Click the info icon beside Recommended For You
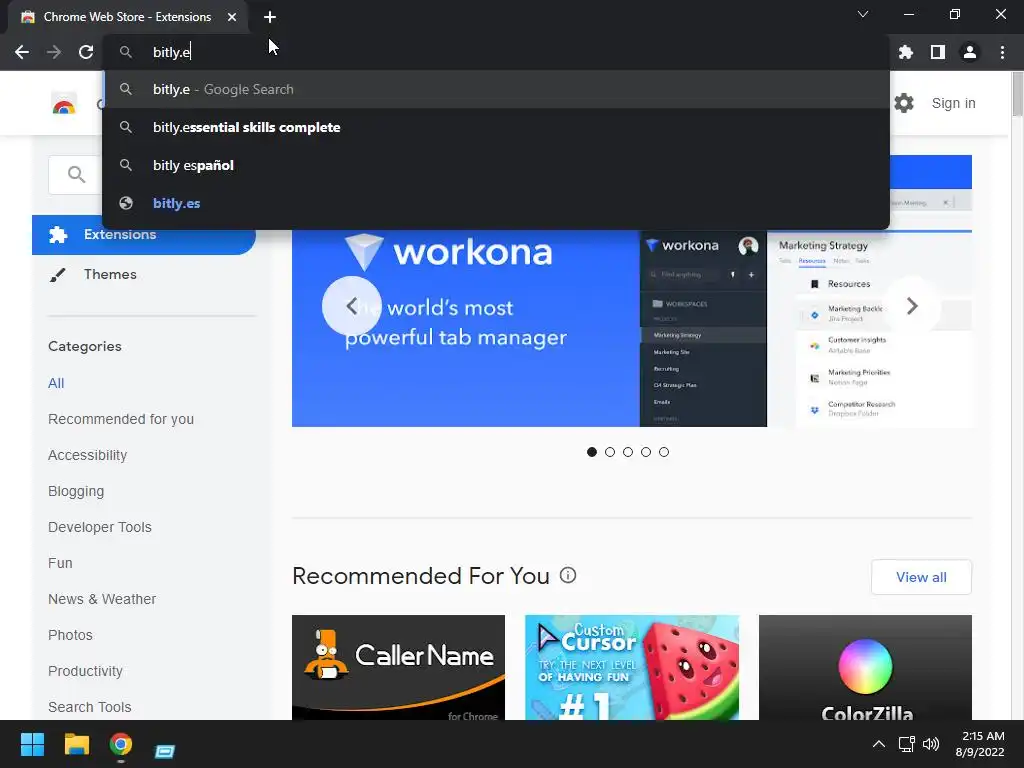 pyautogui.click(x=568, y=575)
